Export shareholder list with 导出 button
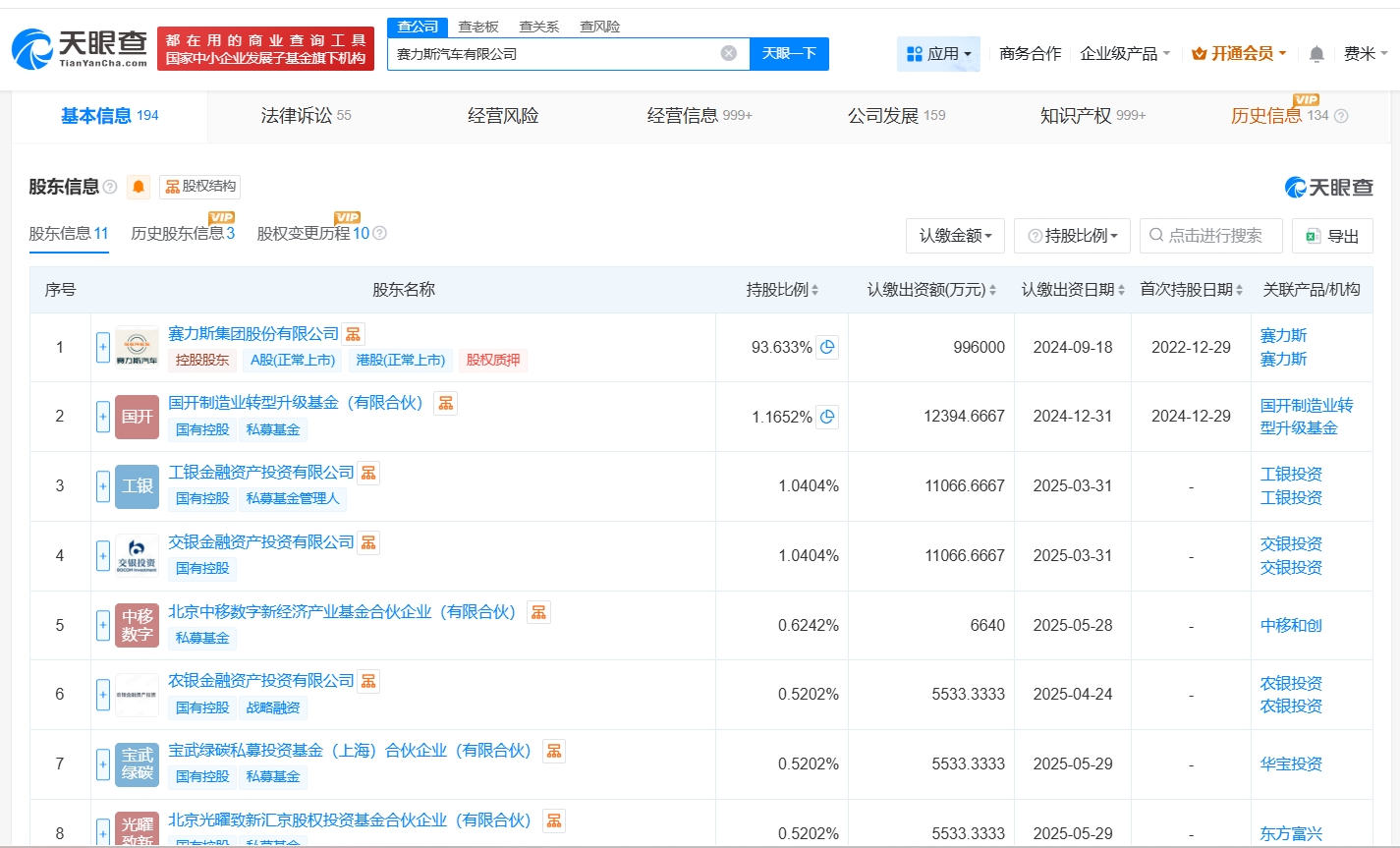 point(1332,236)
